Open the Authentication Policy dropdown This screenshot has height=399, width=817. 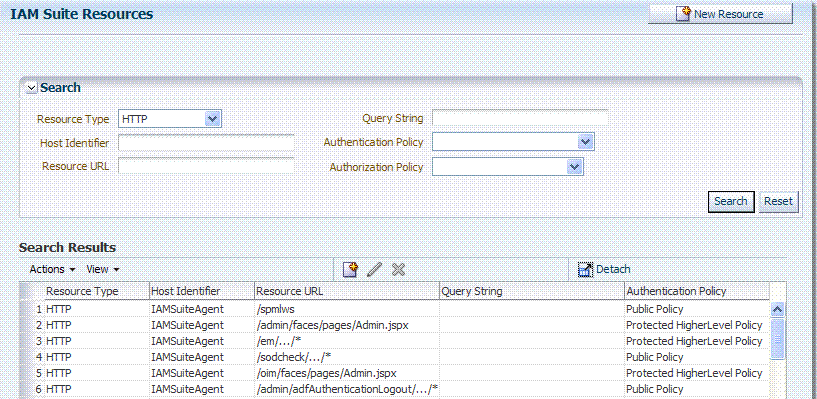(x=513, y=142)
